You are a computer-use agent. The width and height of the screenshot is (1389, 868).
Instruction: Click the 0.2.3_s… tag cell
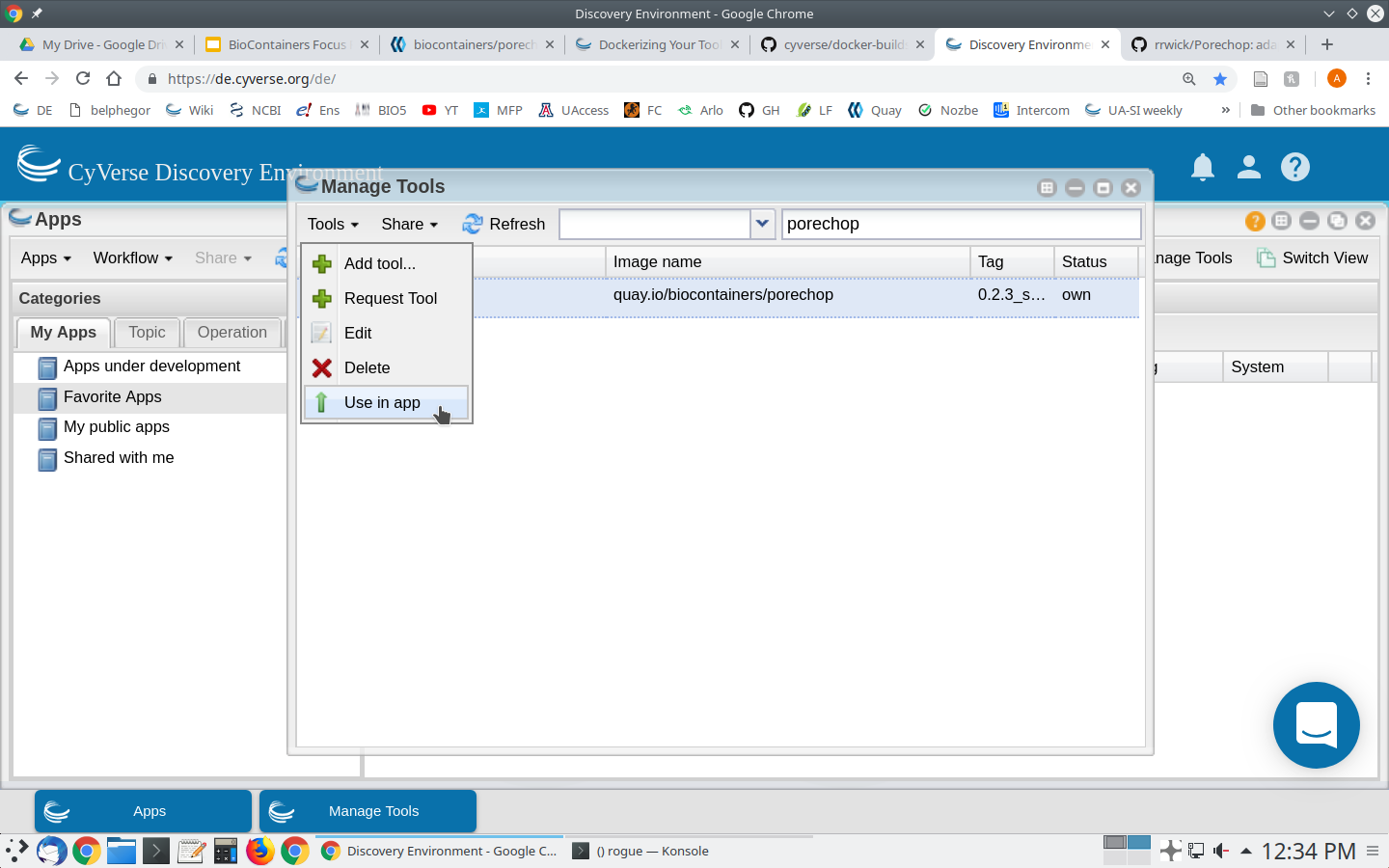point(1011,295)
